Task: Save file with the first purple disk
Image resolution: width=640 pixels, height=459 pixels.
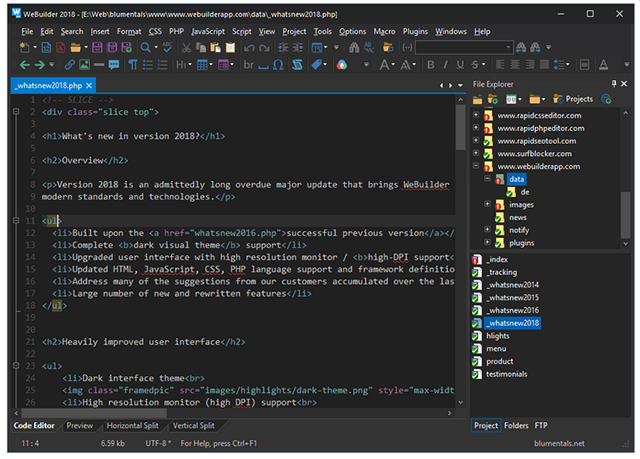Action: pyautogui.click(x=97, y=48)
